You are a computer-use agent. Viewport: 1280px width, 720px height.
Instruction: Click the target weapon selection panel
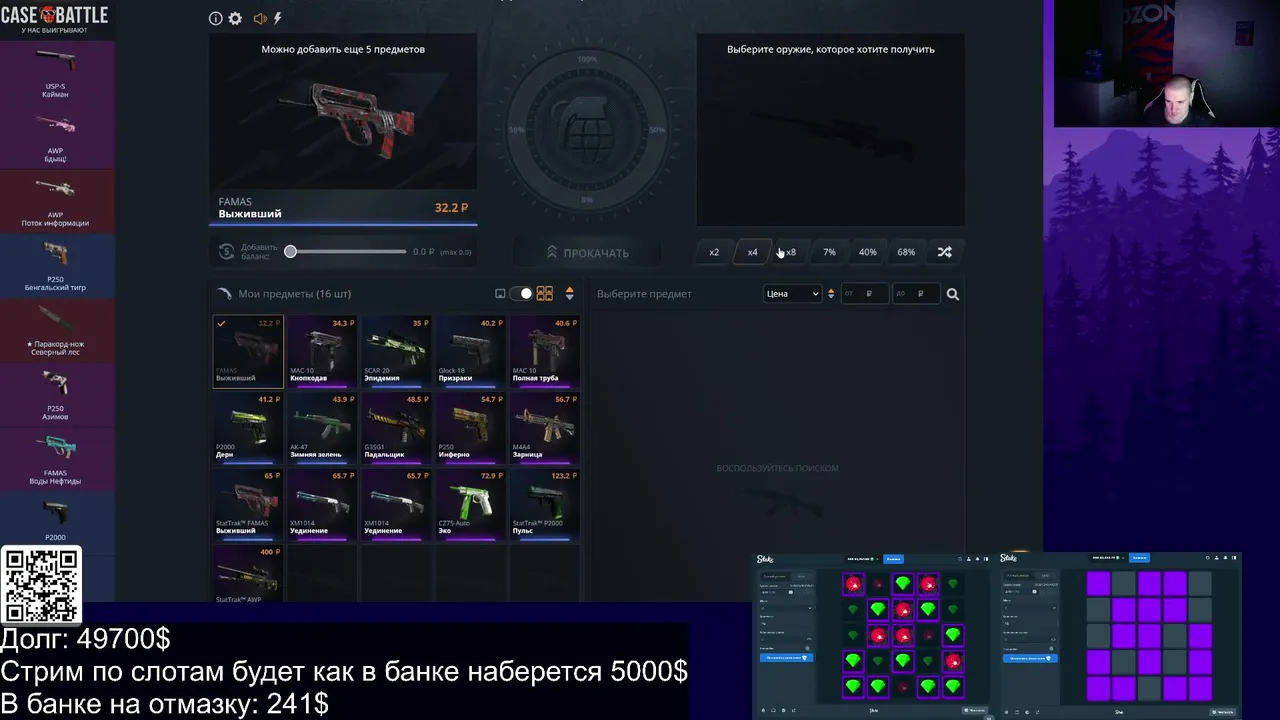pos(831,130)
